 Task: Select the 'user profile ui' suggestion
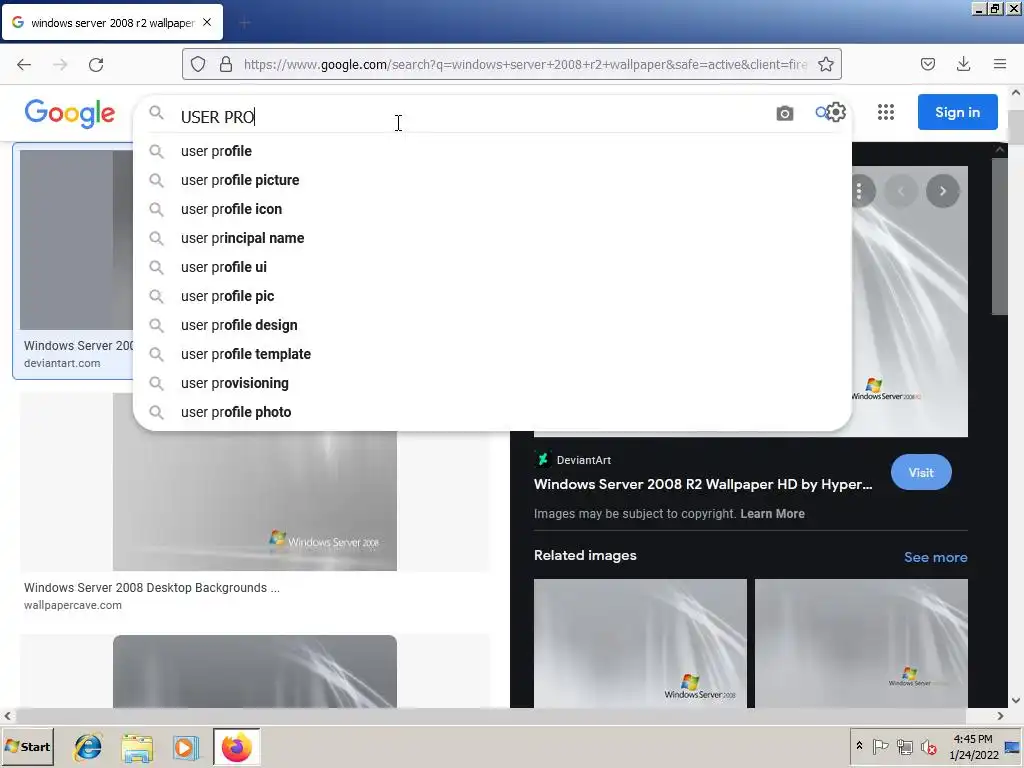[492, 267]
